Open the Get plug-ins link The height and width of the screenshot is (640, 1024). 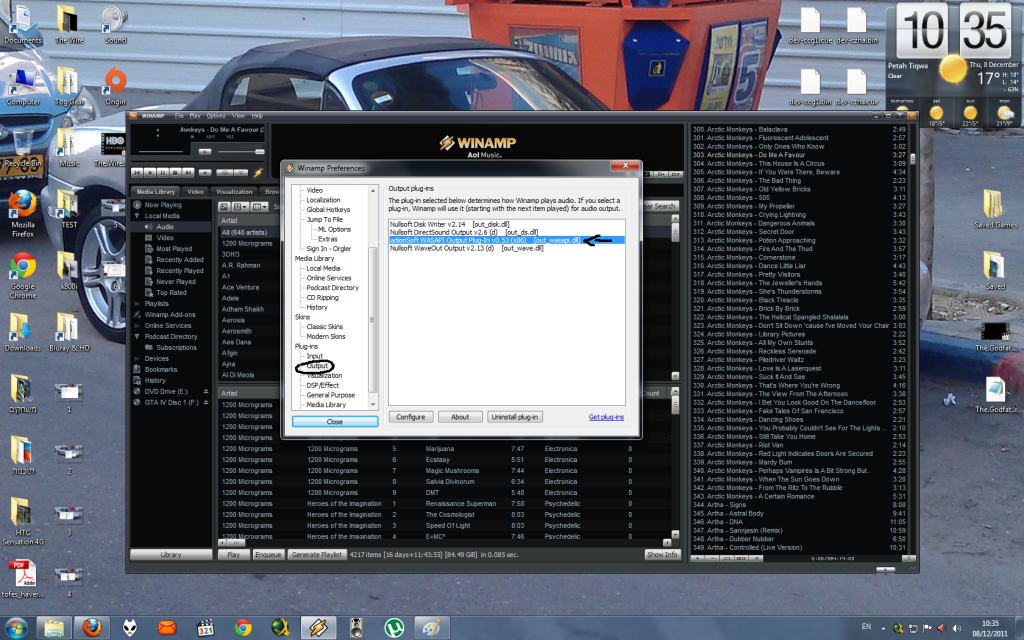click(606, 417)
